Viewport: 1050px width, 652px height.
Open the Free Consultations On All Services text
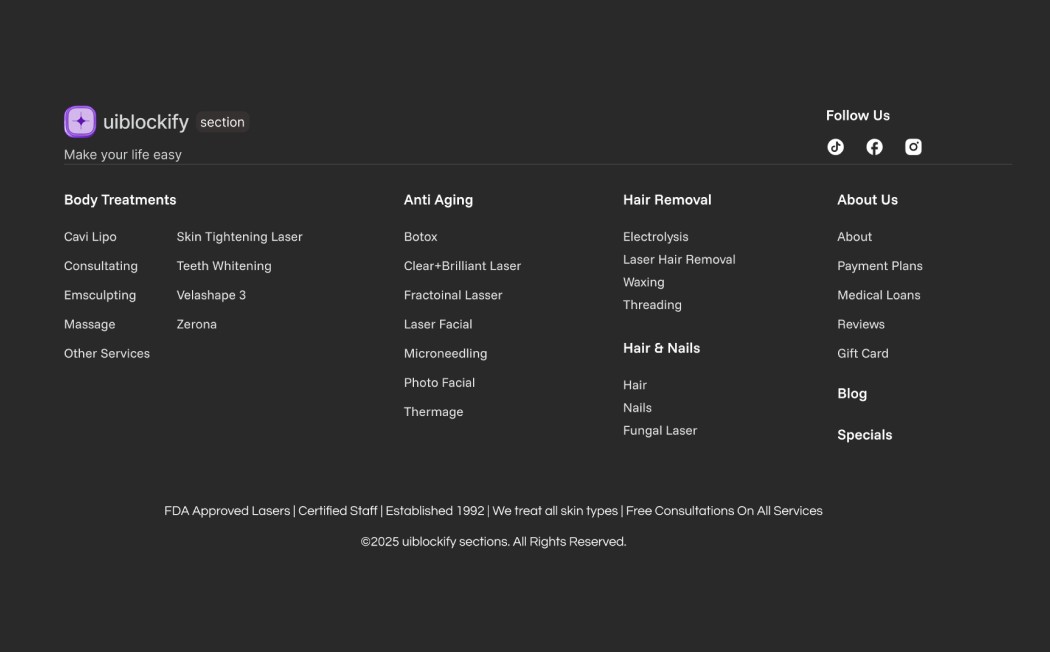click(x=723, y=510)
